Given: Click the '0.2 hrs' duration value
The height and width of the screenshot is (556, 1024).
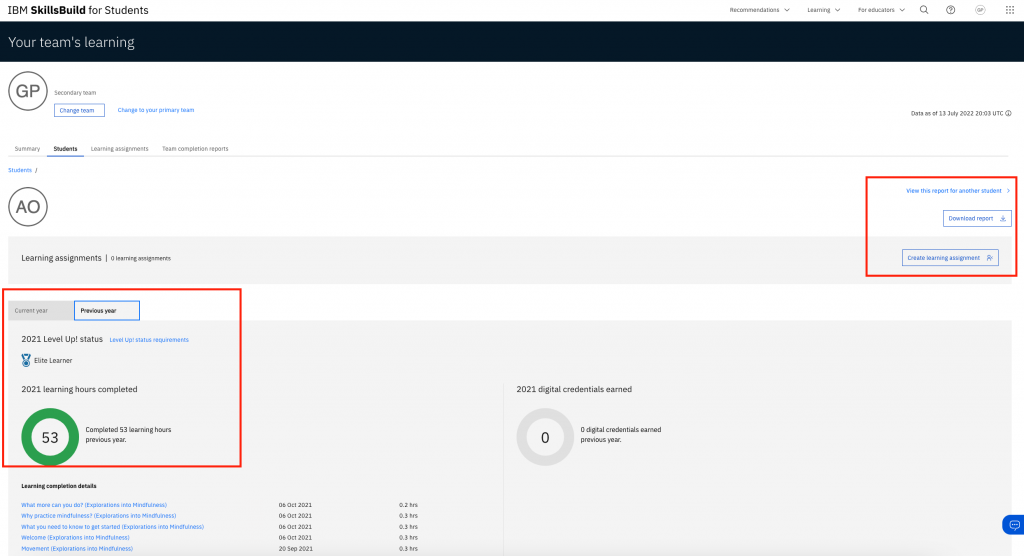Looking at the screenshot, I should pyautogui.click(x=408, y=505).
